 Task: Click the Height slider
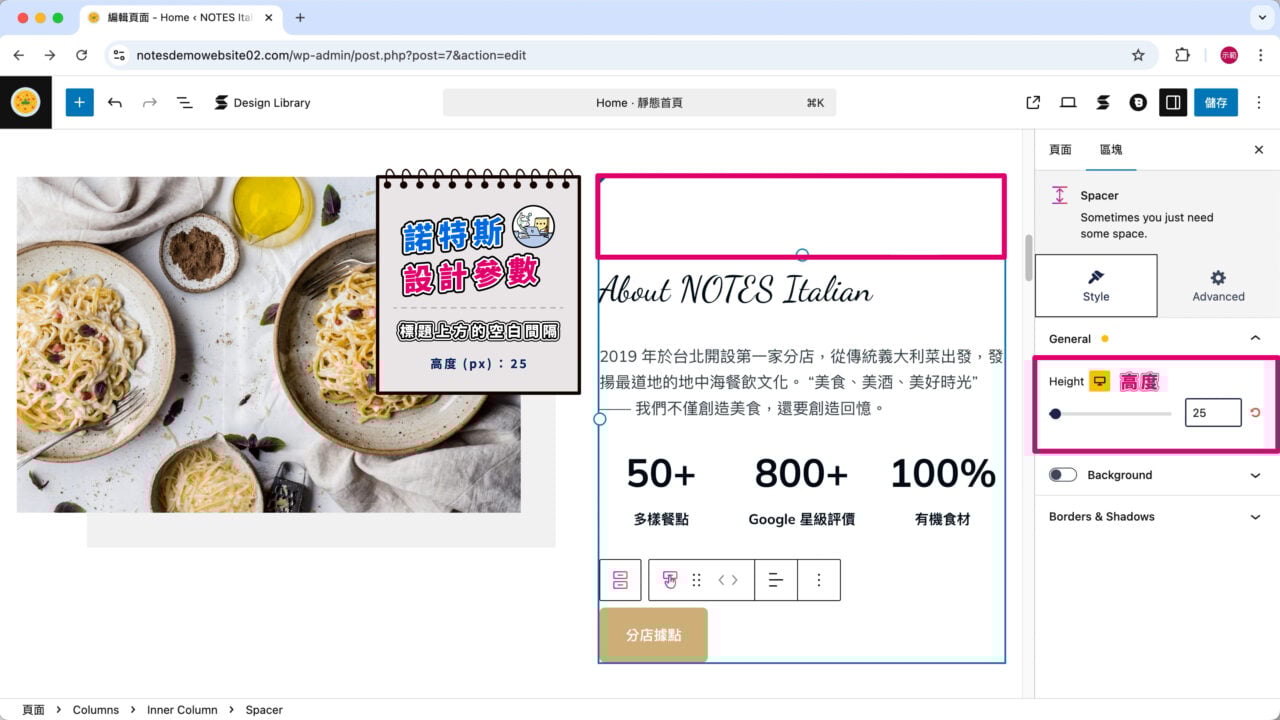coord(1110,413)
